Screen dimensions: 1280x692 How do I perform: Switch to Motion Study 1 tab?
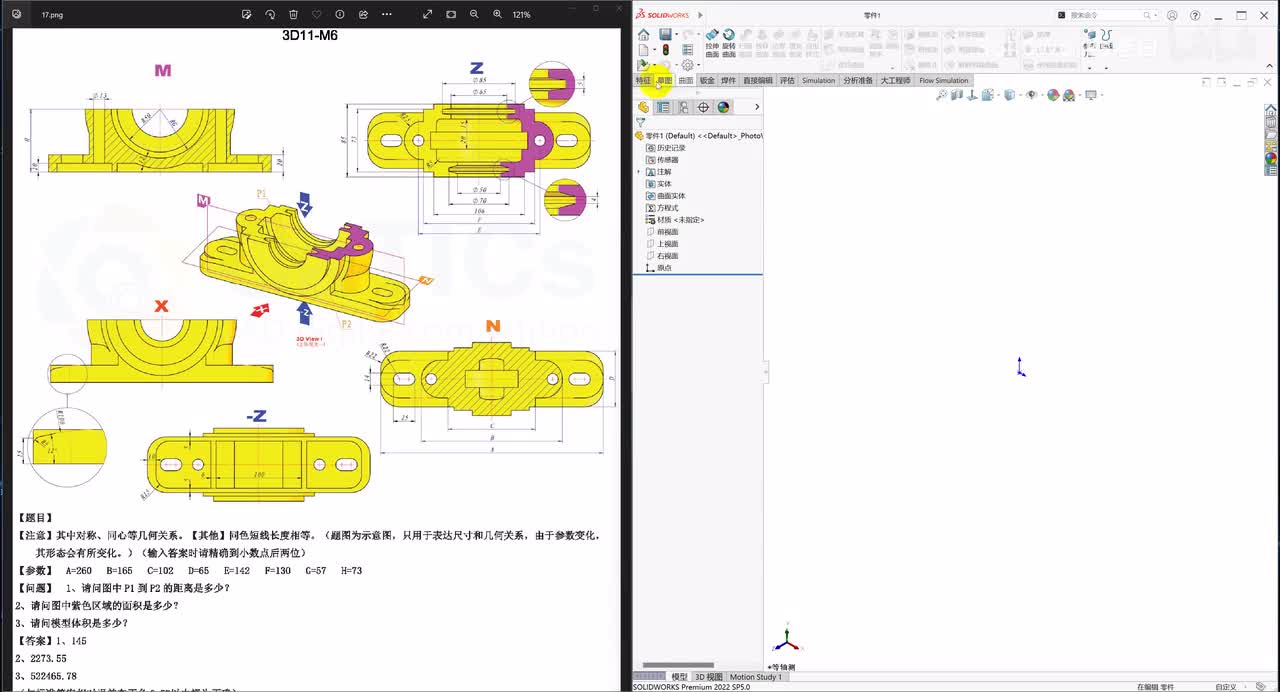pyautogui.click(x=756, y=677)
